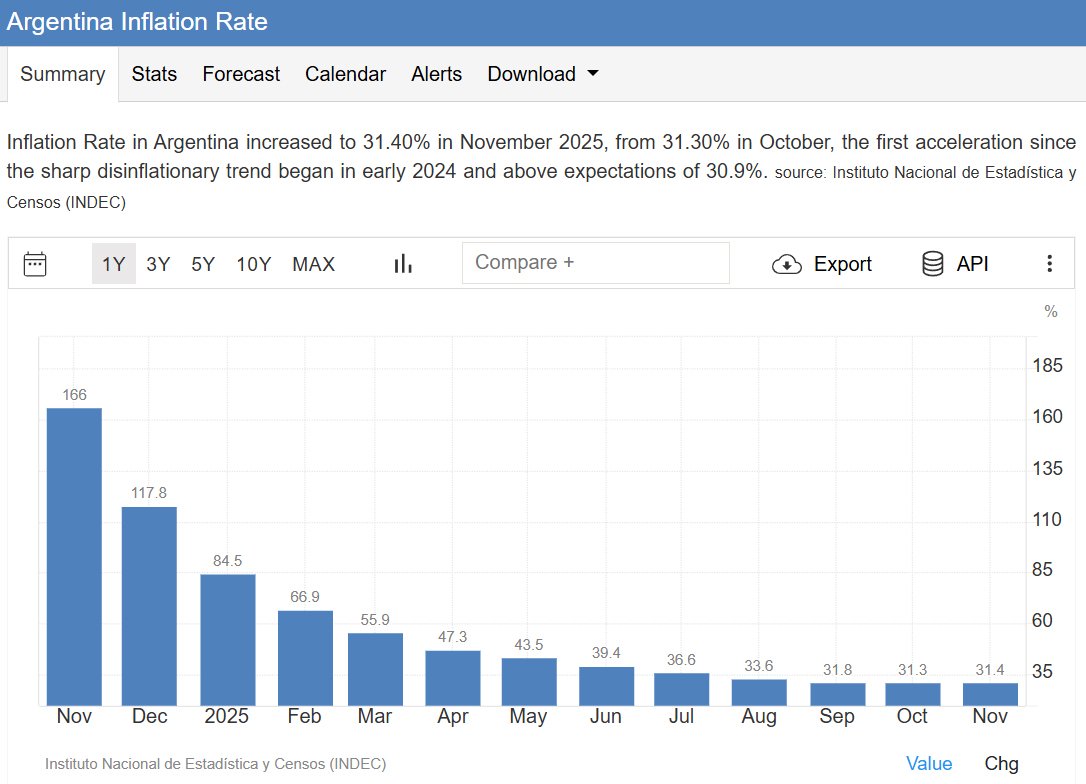The image size is (1086, 784).
Task: Open the Stats page
Action: click(154, 73)
